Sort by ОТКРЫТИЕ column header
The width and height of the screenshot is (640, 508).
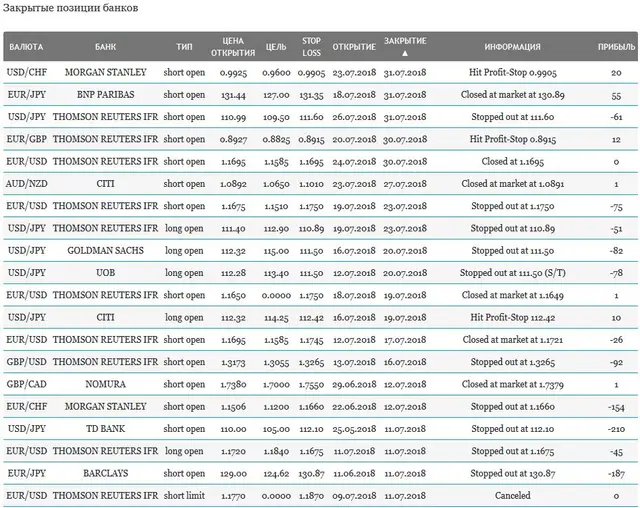tap(354, 47)
